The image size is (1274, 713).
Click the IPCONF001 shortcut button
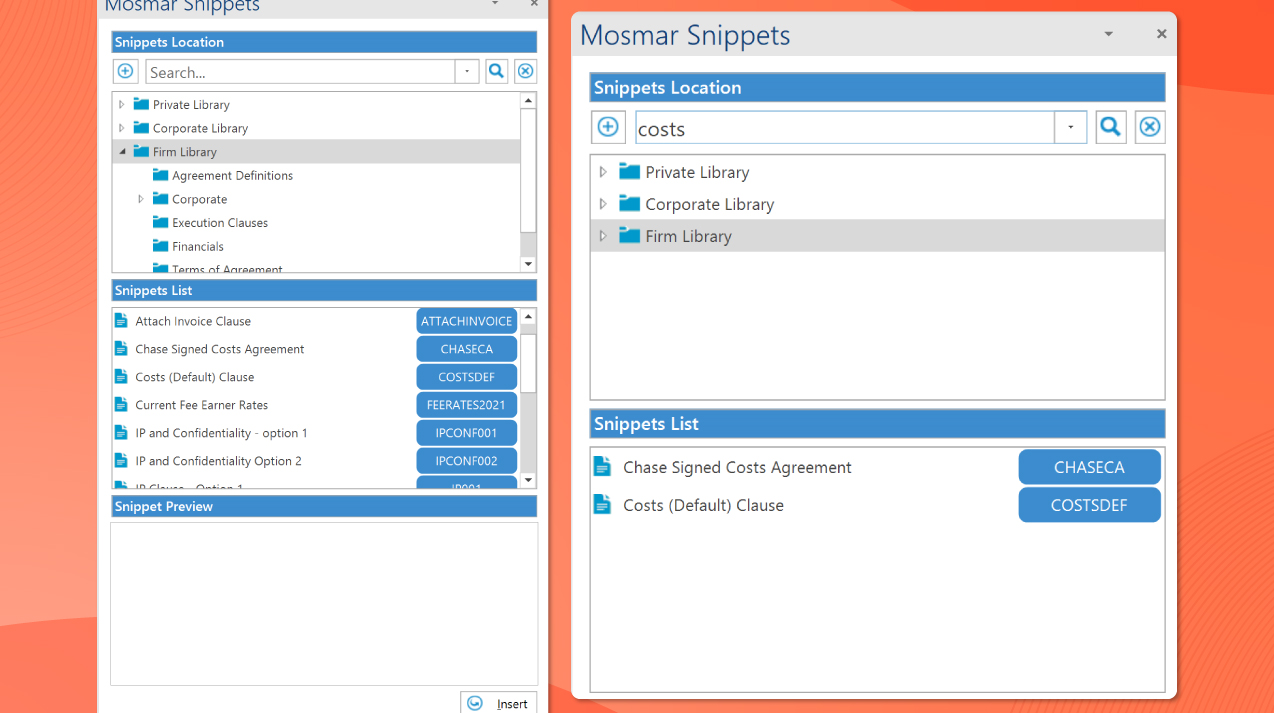467,433
